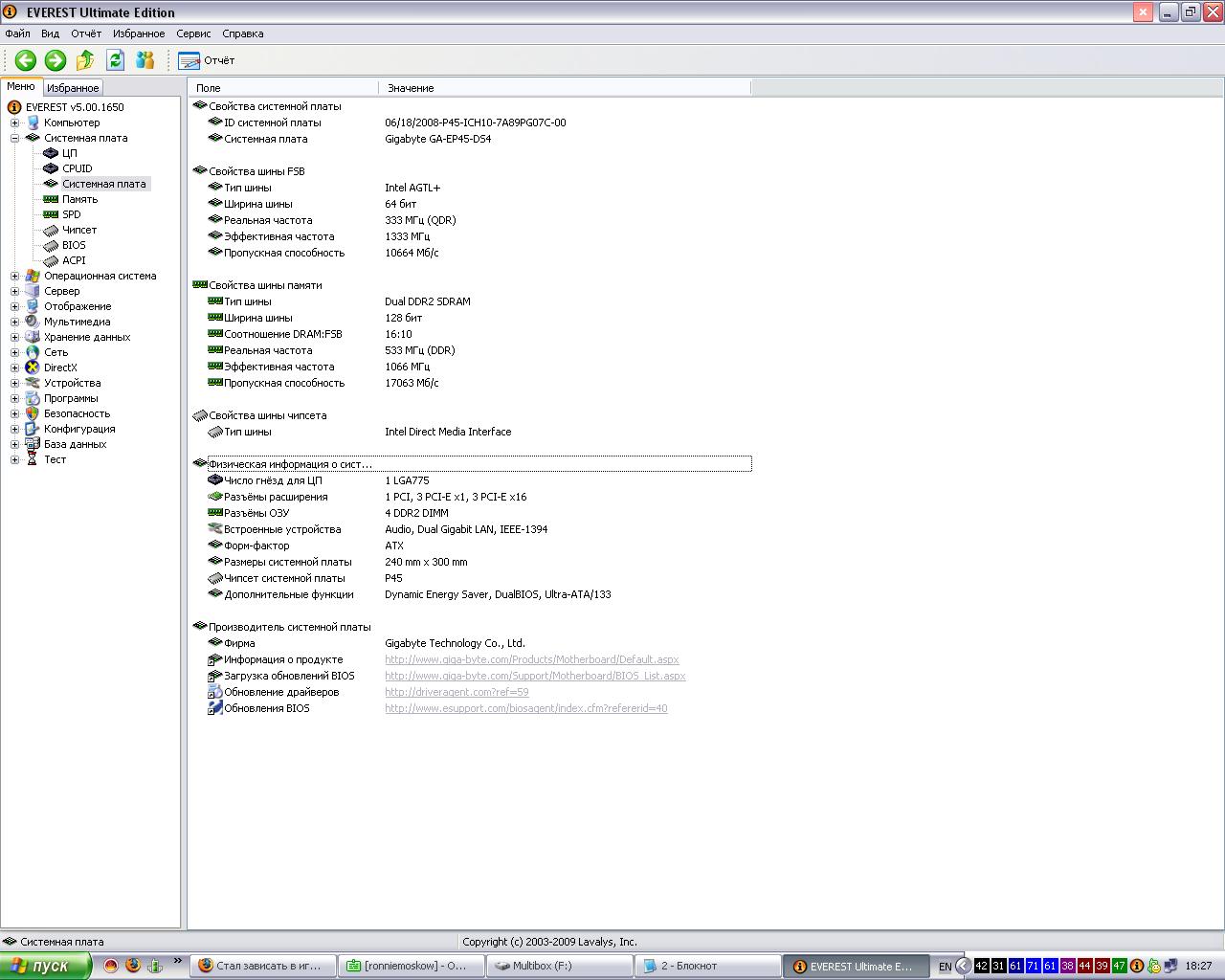Expand the DirectX tree node
1225x980 pixels.
14,367
